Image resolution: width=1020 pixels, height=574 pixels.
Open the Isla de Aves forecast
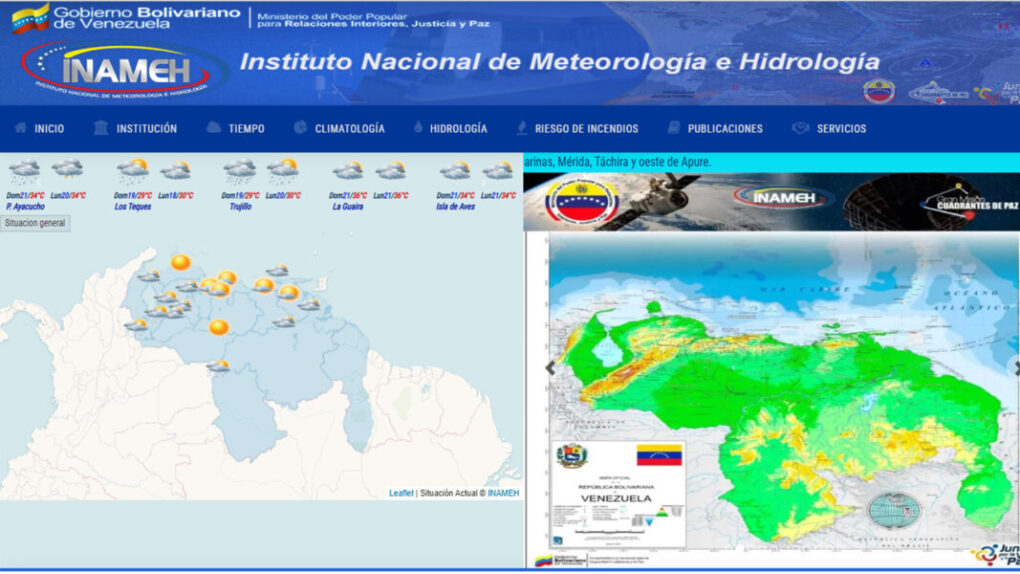click(458, 206)
